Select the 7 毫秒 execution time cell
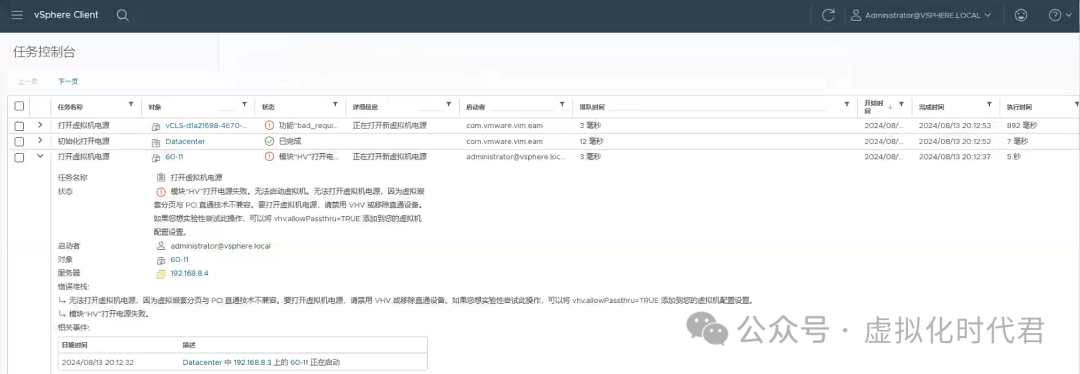The height and width of the screenshot is (374, 1080). click(x=1017, y=141)
